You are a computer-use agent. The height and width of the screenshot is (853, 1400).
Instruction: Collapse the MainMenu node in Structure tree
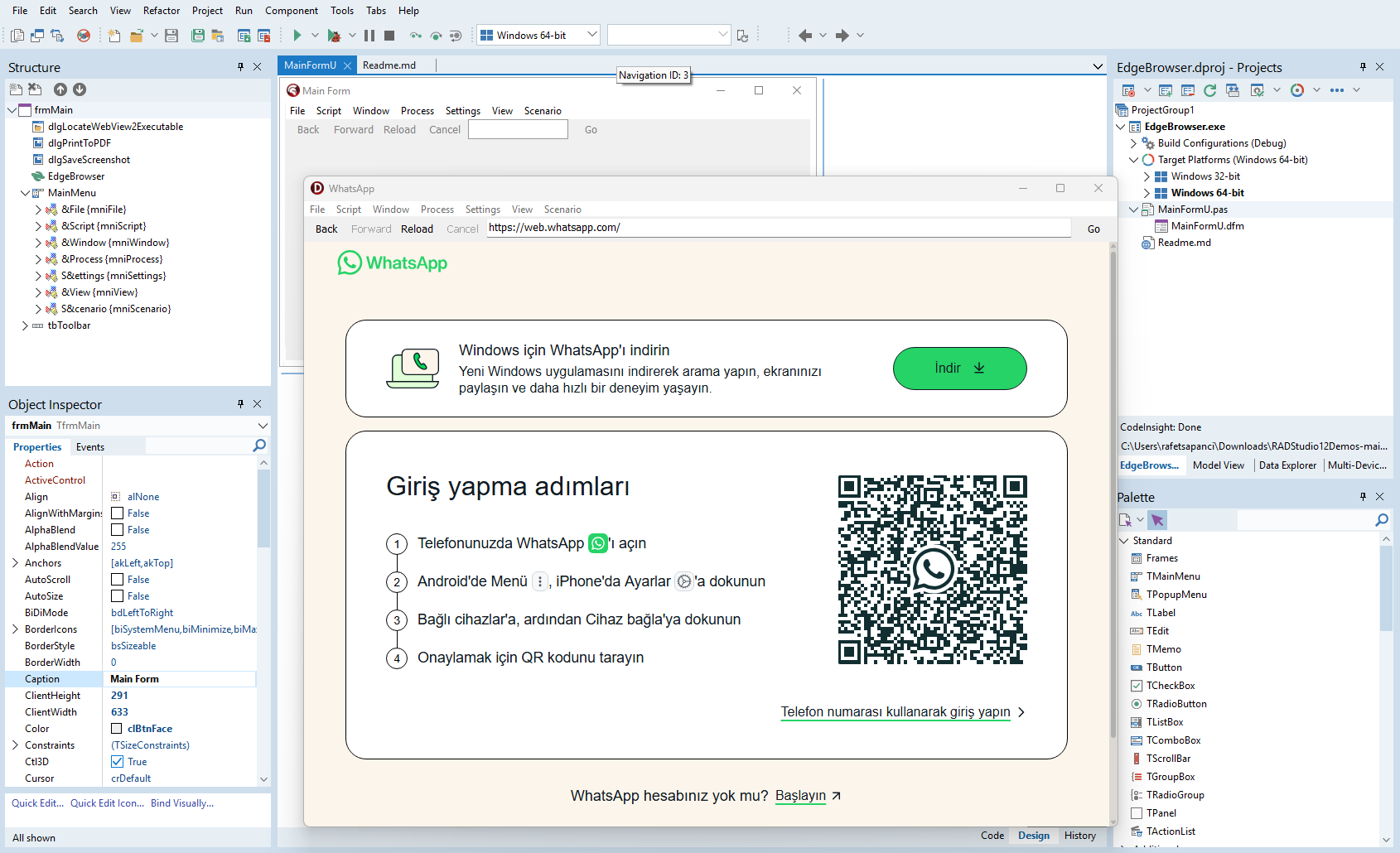[25, 193]
